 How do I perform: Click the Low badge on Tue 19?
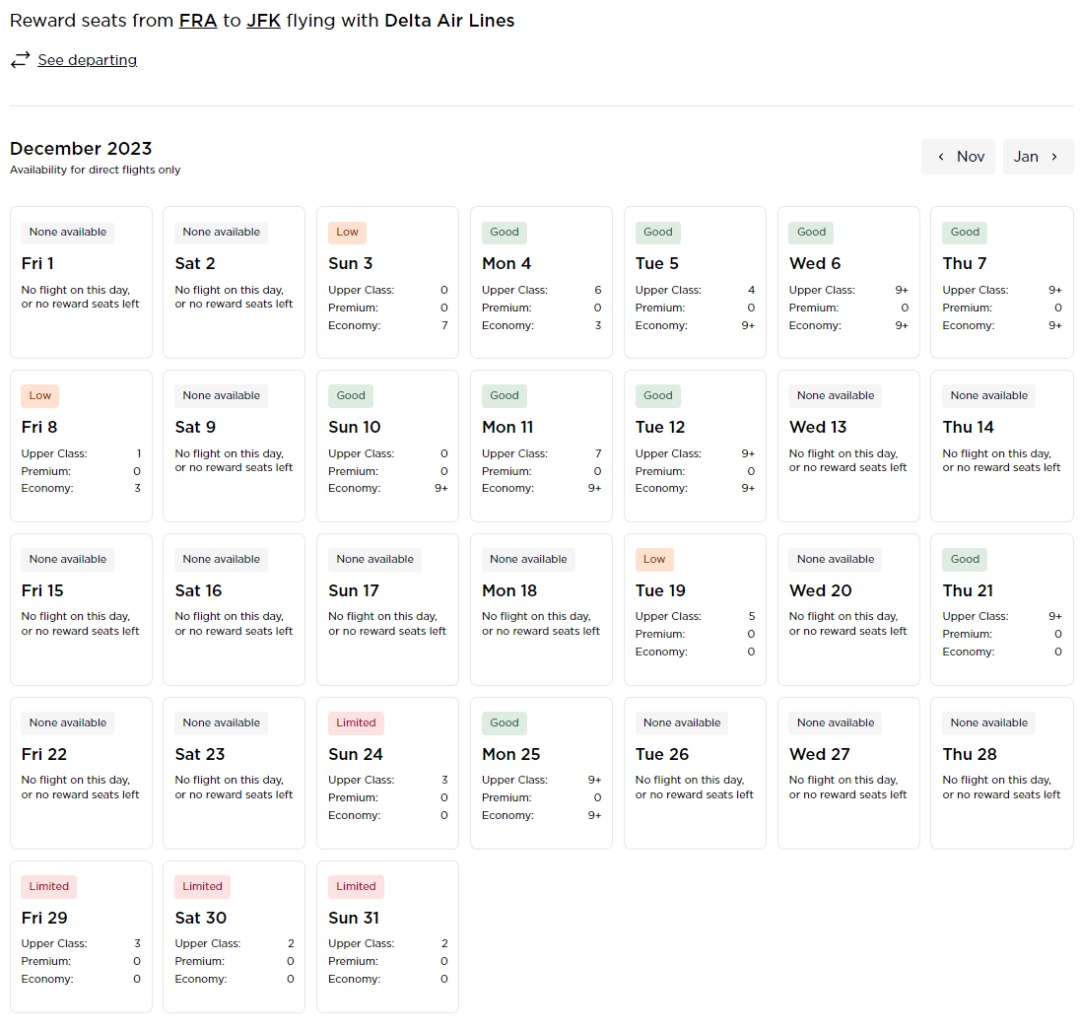tap(654, 559)
